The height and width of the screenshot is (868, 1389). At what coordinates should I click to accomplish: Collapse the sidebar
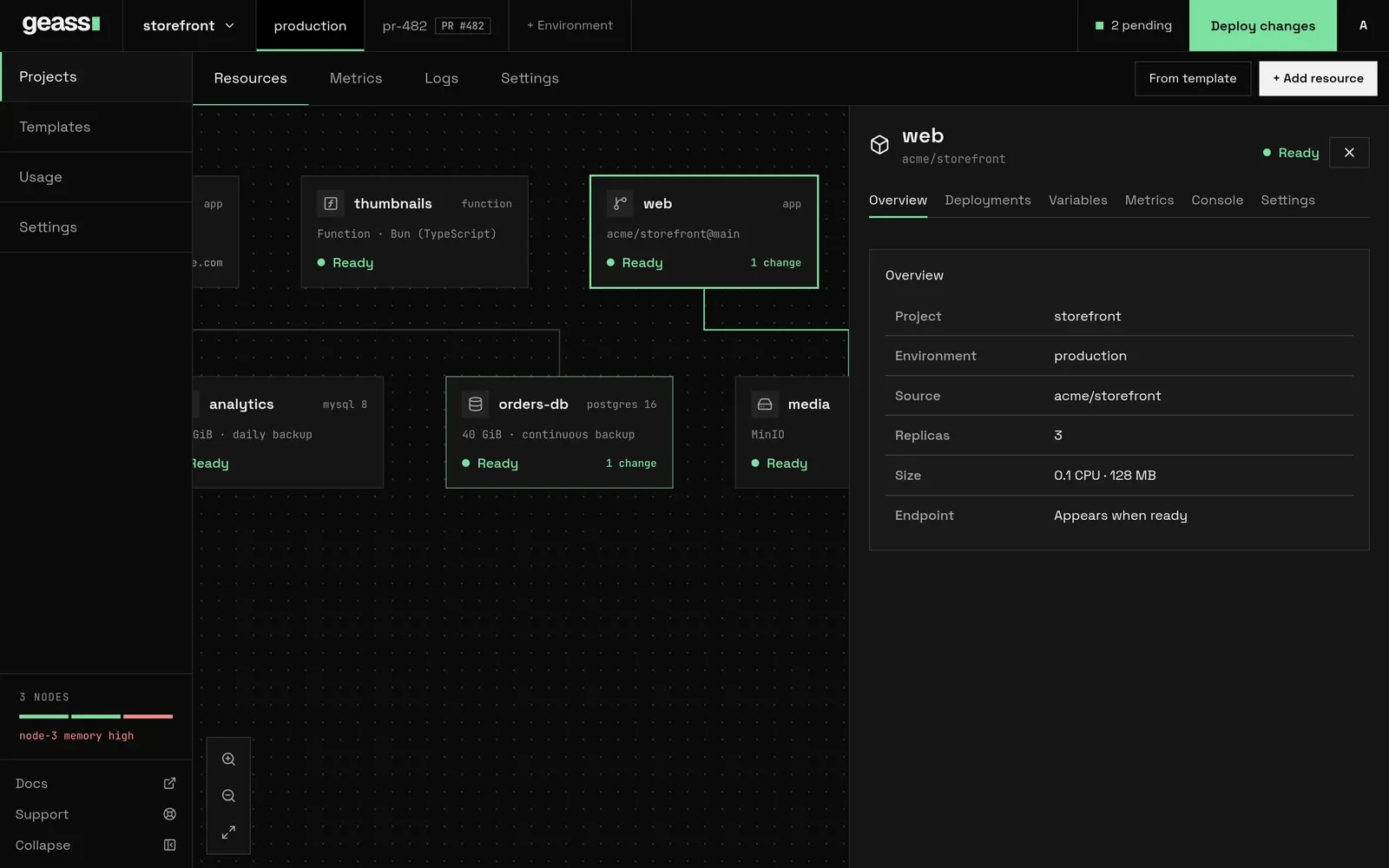95,845
